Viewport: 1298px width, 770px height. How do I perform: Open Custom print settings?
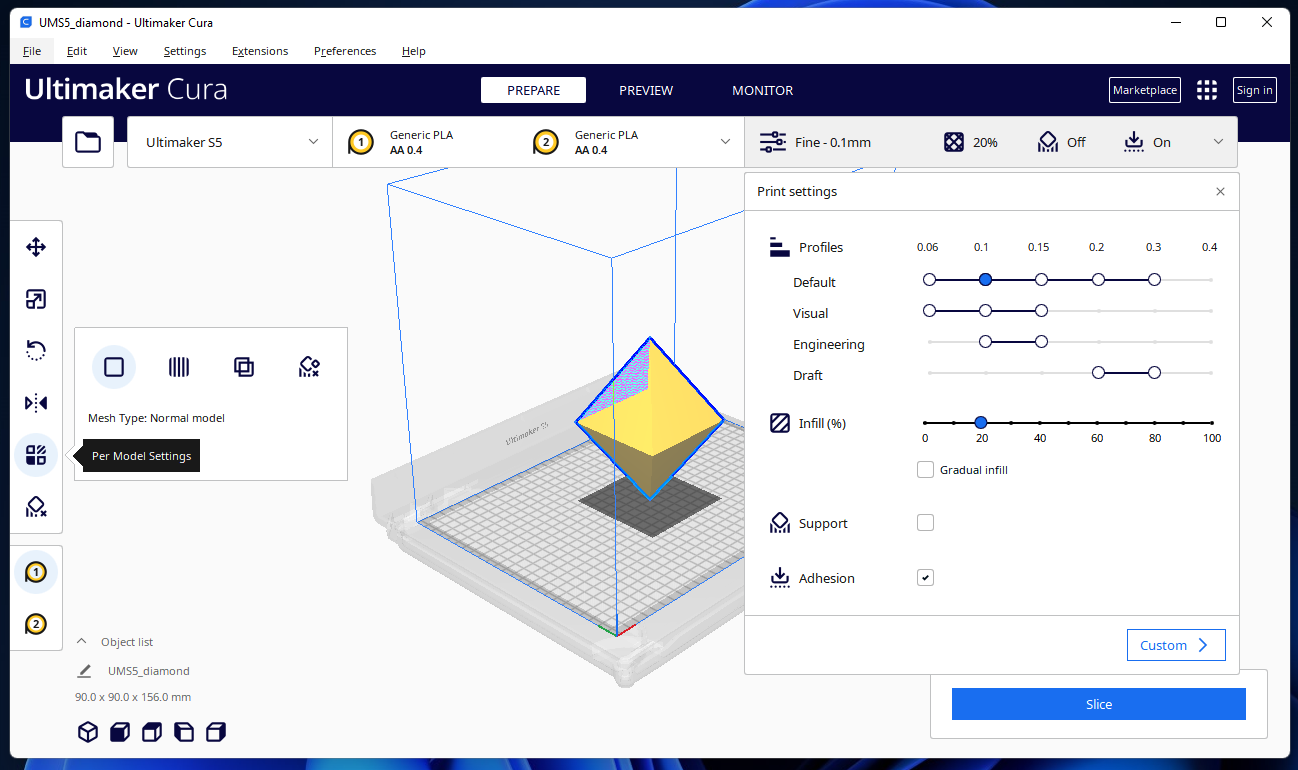1176,645
